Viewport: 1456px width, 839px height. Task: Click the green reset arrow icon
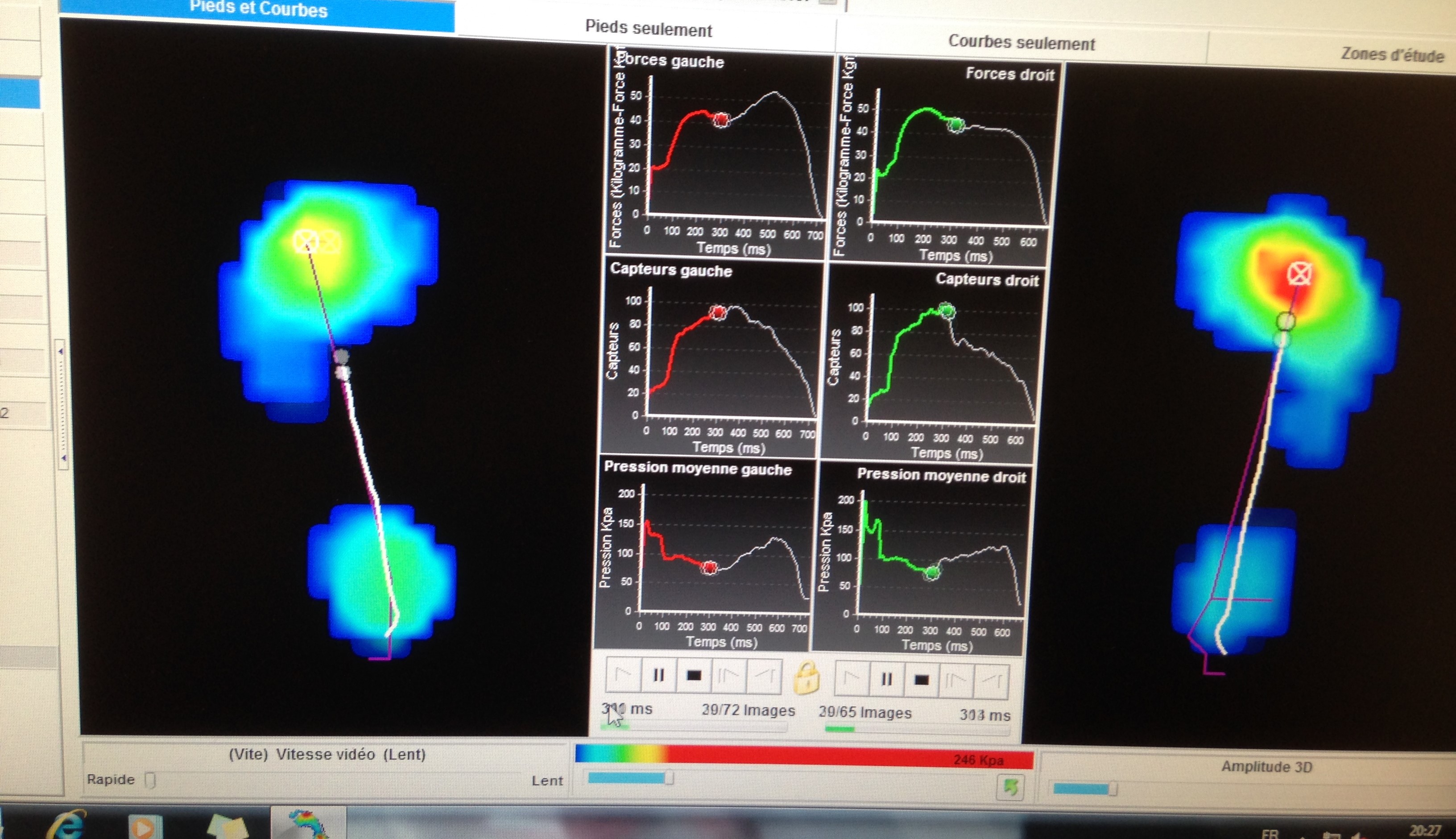[1010, 787]
